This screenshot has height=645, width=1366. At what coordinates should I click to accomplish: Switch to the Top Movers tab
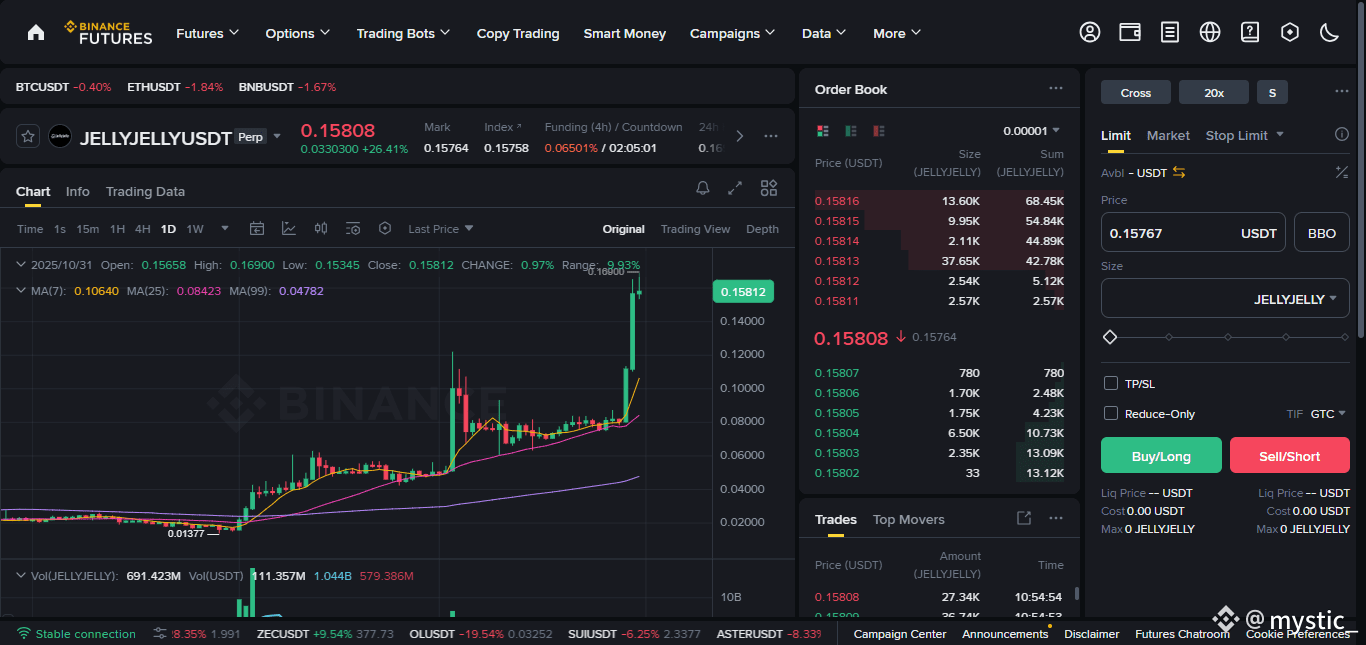pos(908,519)
